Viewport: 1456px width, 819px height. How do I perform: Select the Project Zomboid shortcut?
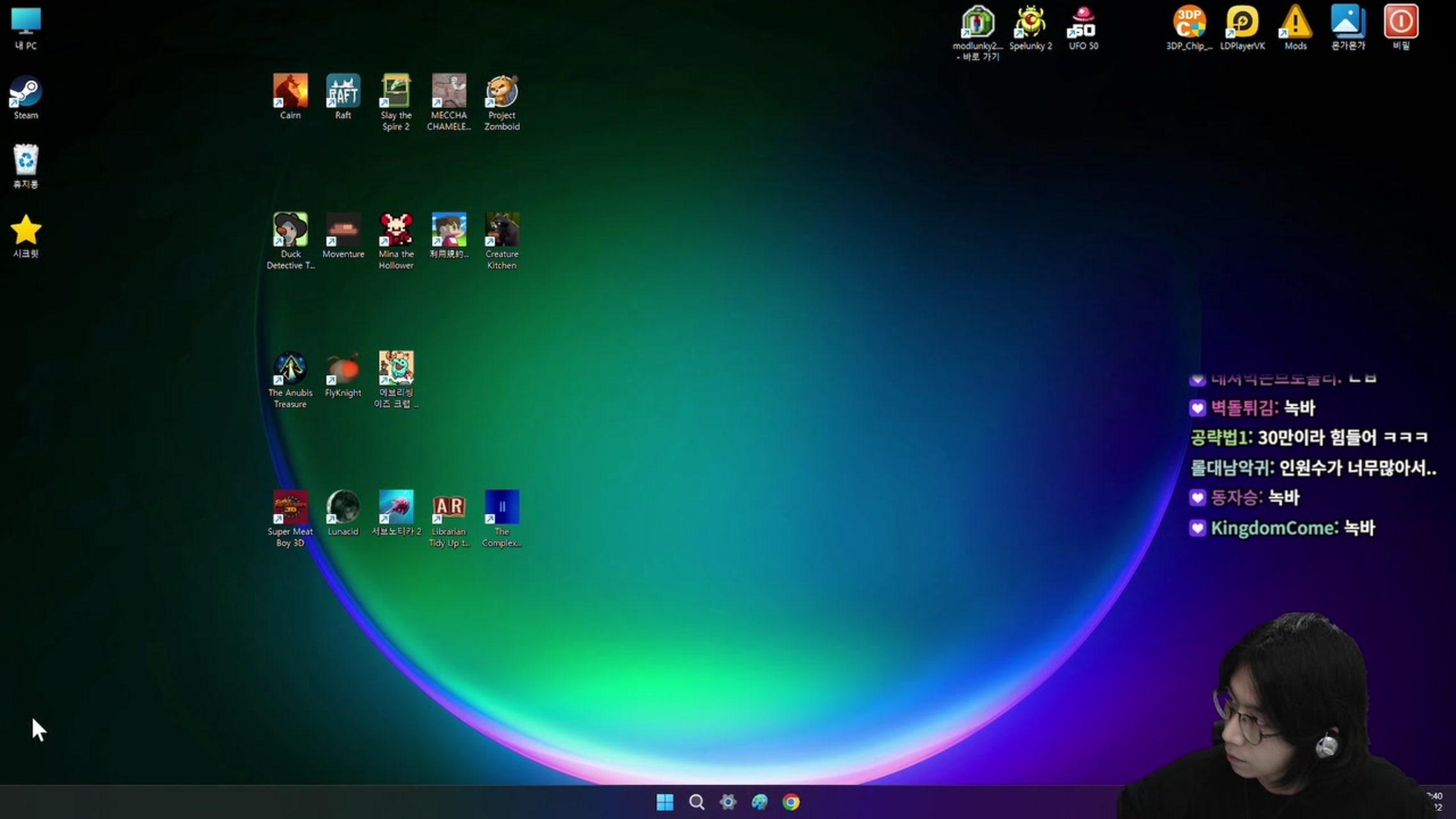[x=502, y=102]
